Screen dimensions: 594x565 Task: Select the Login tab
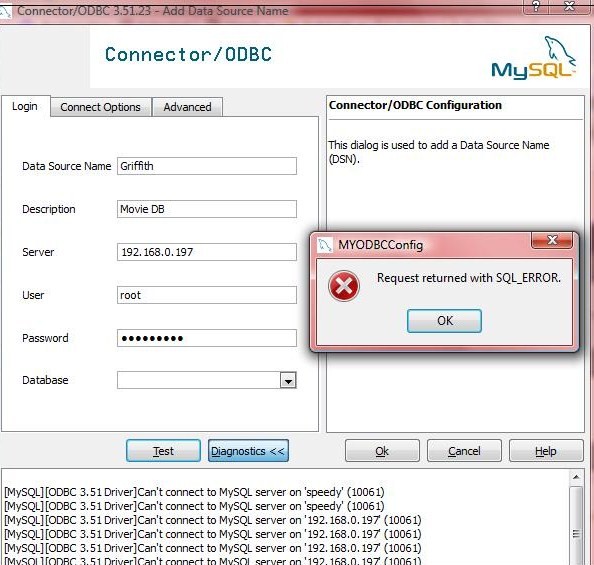[25, 106]
